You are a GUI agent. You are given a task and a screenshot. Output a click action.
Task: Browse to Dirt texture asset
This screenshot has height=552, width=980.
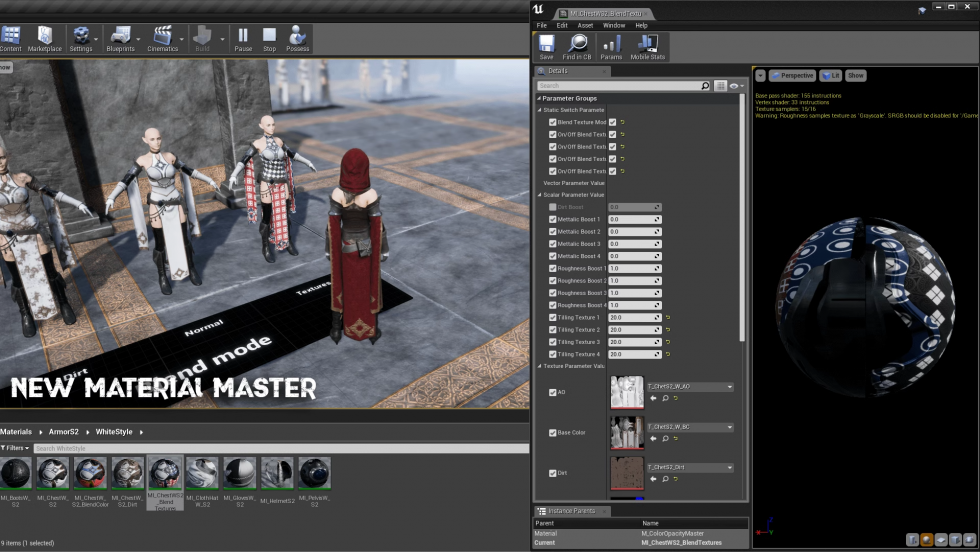click(666, 479)
